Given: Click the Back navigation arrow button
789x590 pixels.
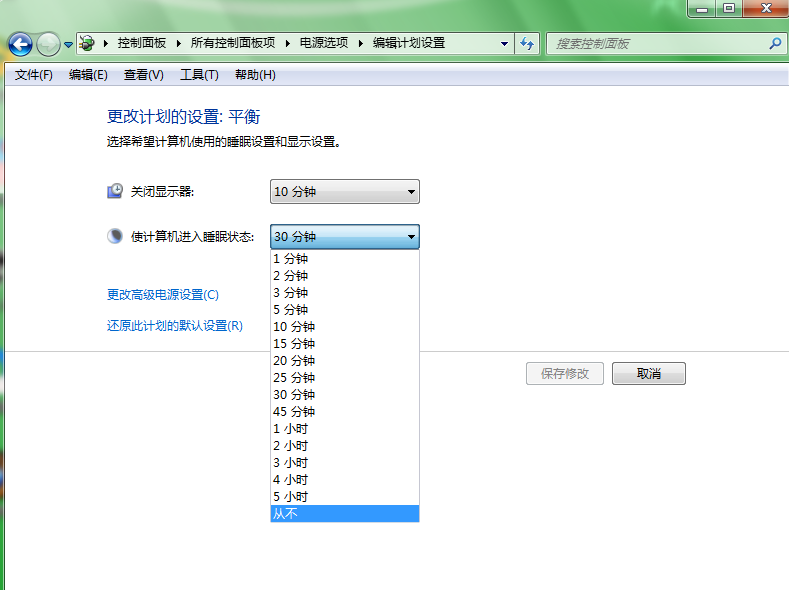Looking at the screenshot, I should 20,44.
